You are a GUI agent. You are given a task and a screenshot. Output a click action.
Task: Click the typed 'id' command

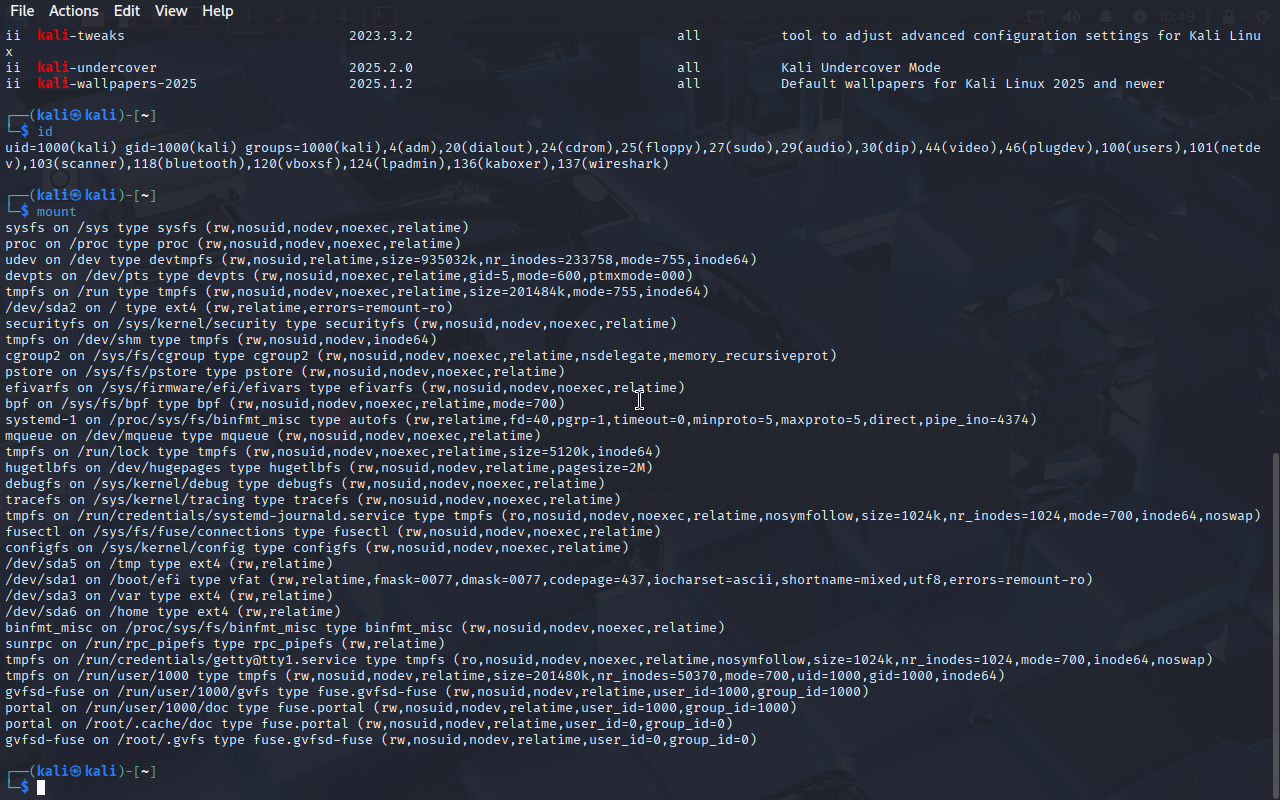point(45,131)
